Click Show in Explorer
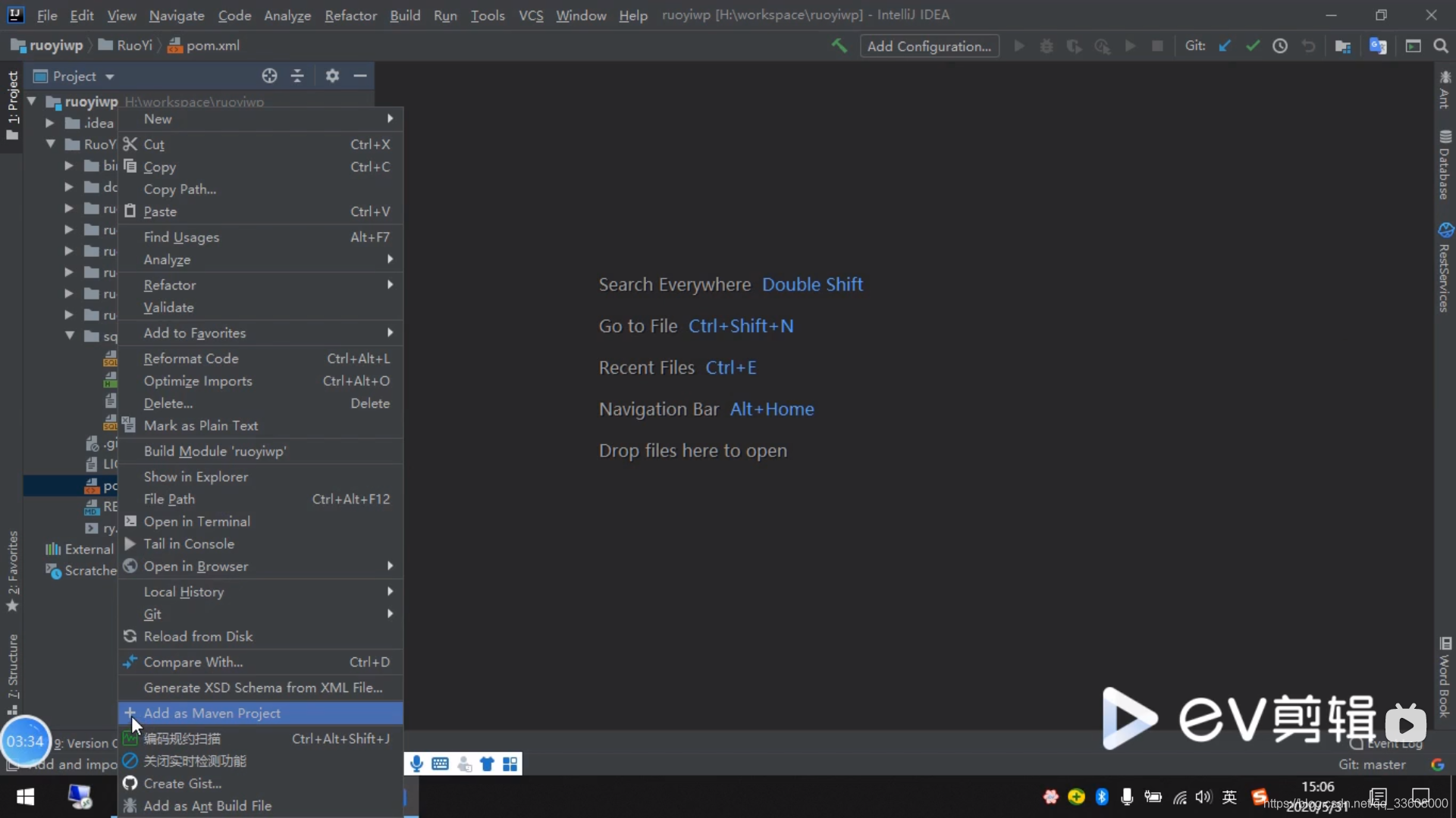 coord(261,476)
